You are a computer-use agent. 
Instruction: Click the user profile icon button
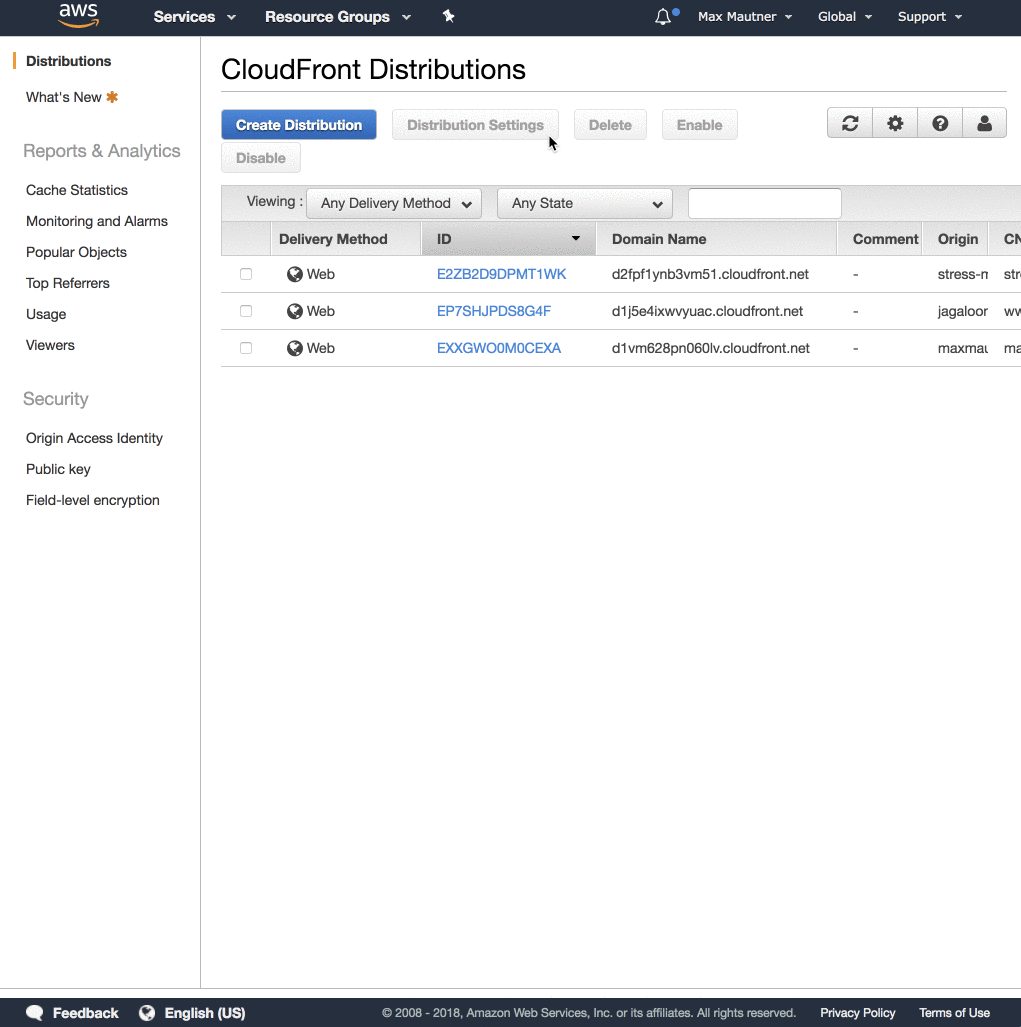point(984,123)
